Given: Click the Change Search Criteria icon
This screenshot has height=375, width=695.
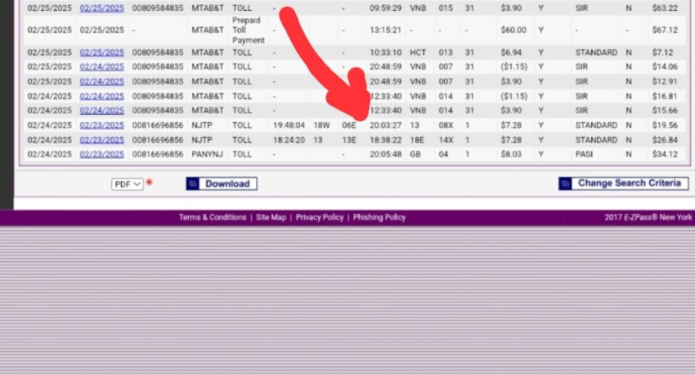Looking at the screenshot, I should (565, 183).
